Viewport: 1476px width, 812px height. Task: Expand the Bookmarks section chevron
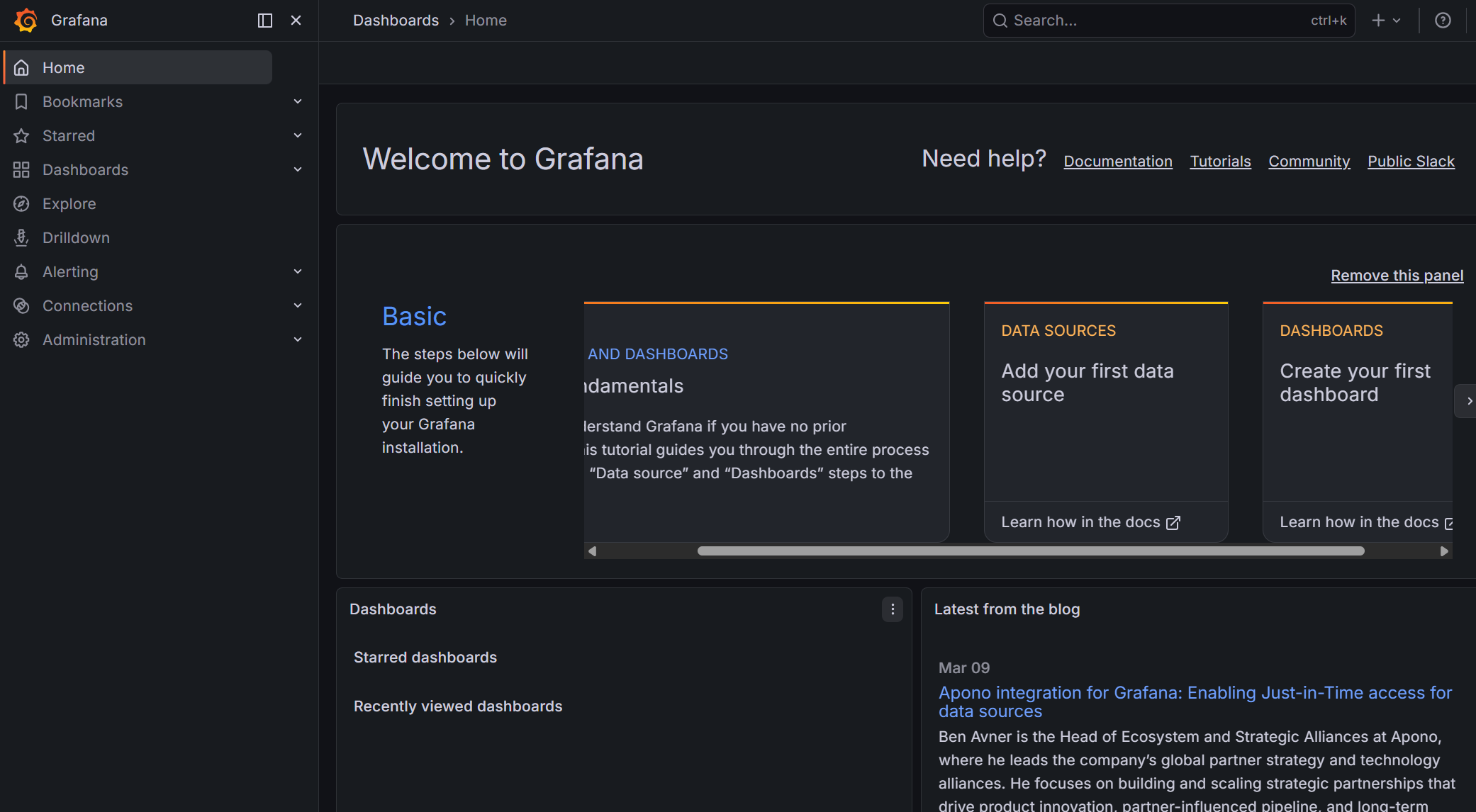coord(298,102)
